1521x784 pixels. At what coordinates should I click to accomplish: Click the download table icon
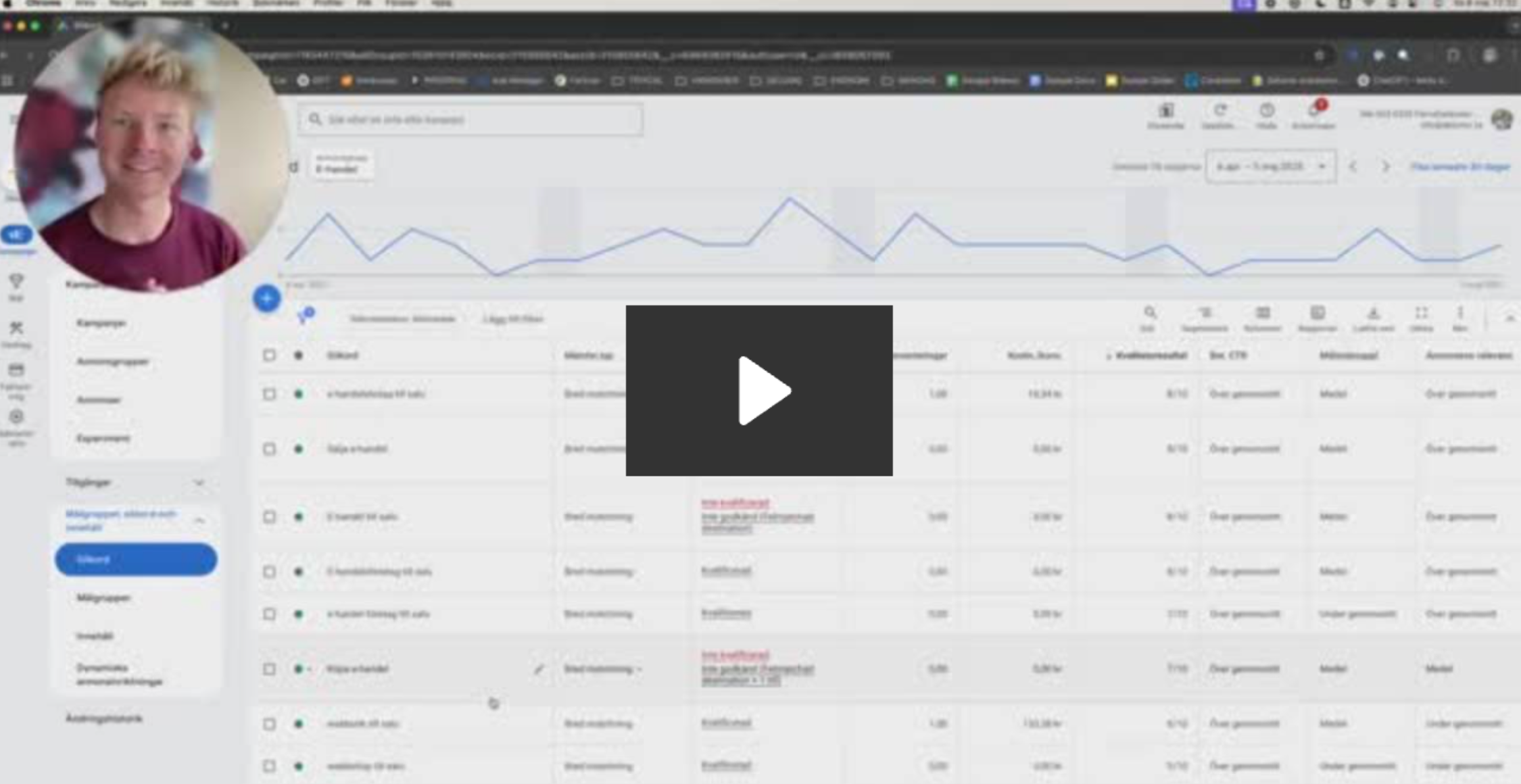[x=1373, y=314]
